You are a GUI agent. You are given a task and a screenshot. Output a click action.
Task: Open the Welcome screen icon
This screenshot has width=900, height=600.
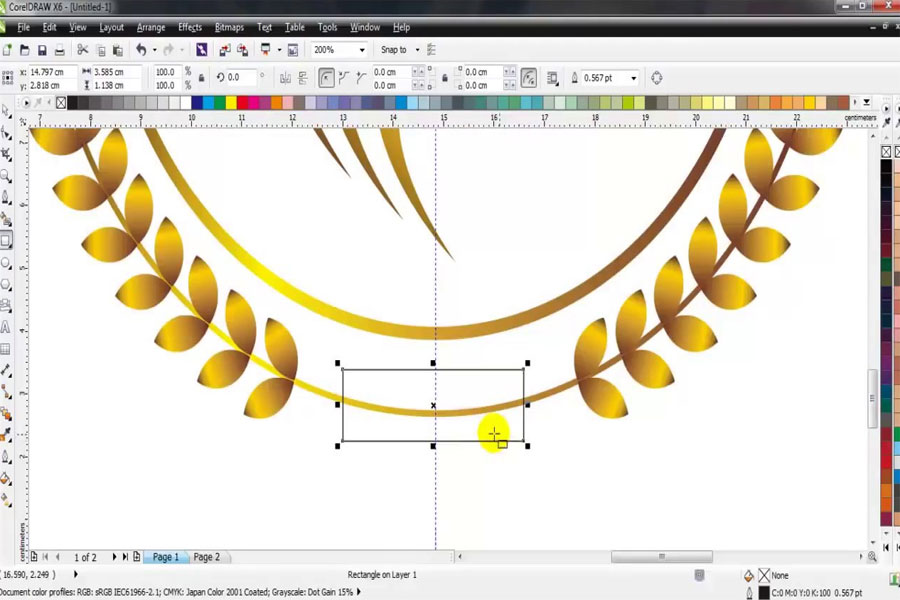pyautogui.click(x=293, y=50)
